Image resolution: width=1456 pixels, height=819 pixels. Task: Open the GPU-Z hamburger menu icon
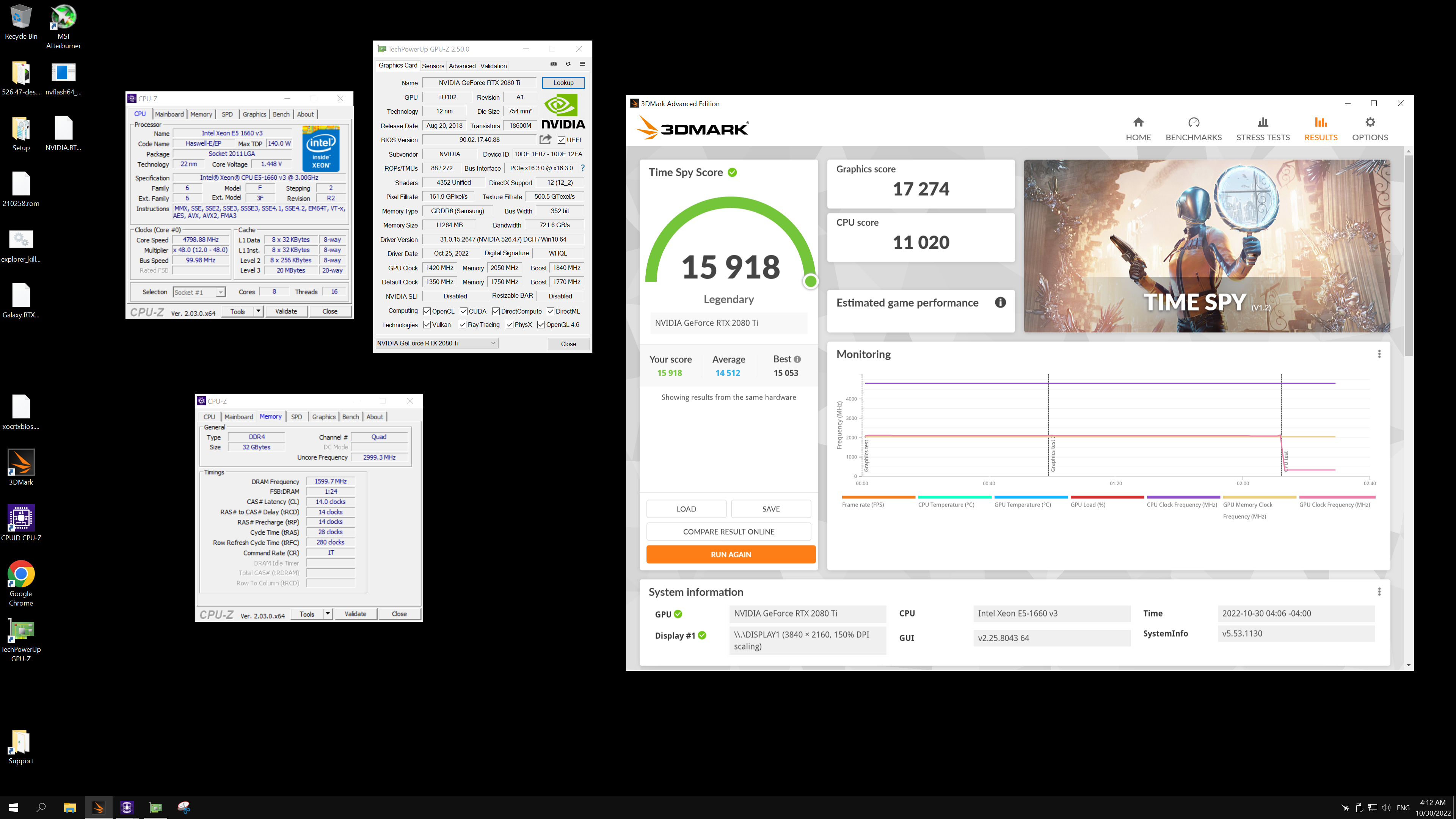coord(582,64)
